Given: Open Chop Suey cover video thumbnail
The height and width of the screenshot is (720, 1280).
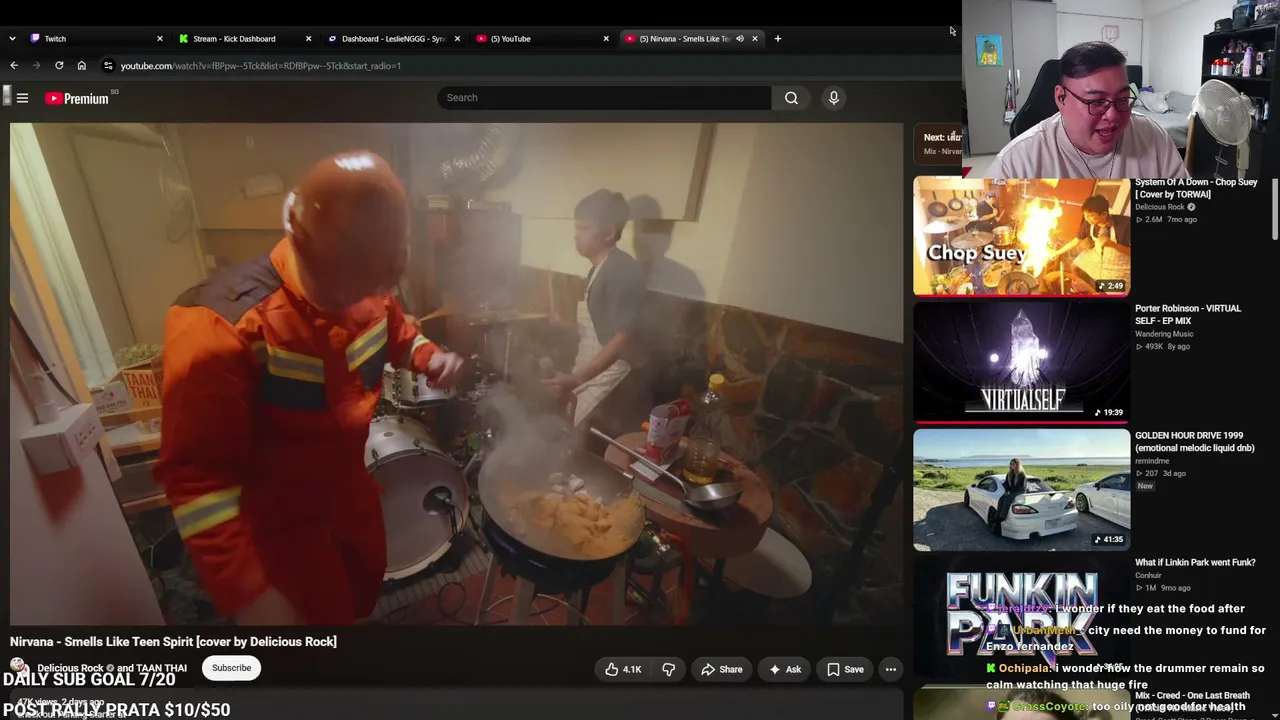Looking at the screenshot, I should [x=1021, y=237].
